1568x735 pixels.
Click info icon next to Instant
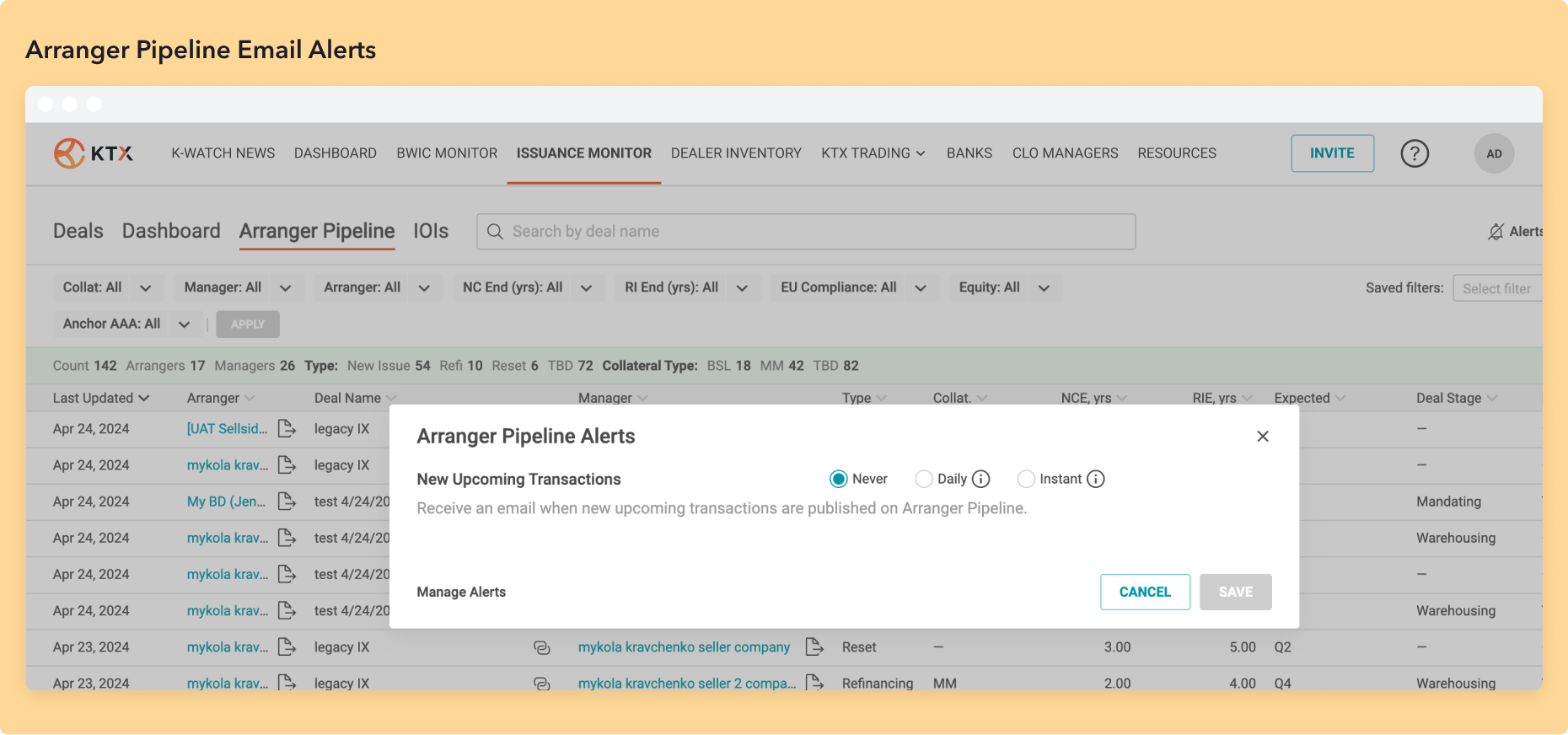pos(1095,479)
